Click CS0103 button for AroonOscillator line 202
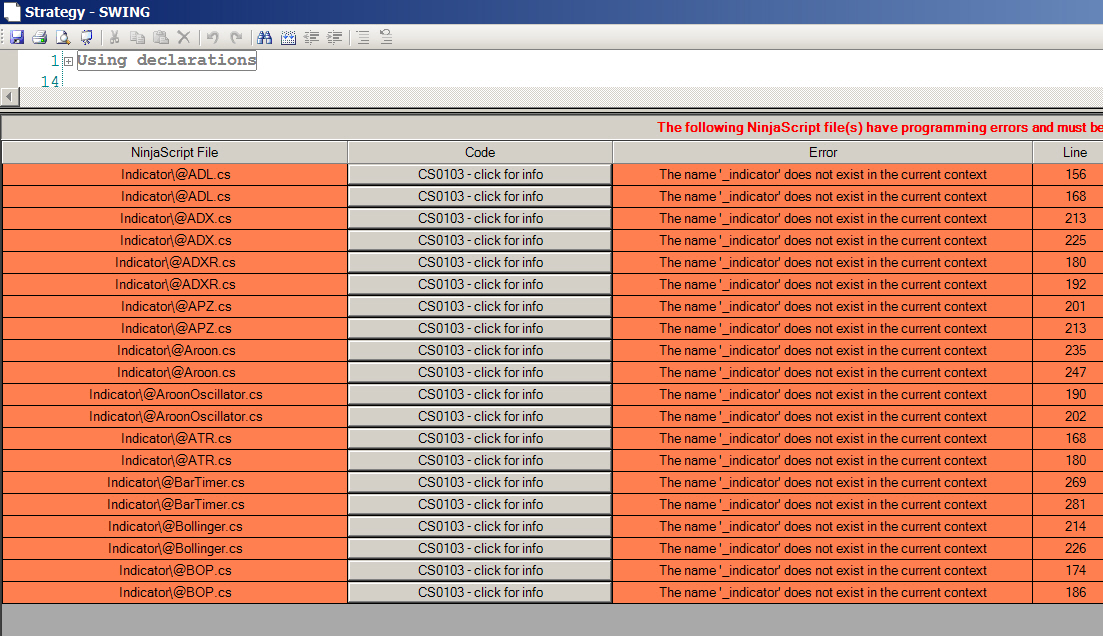This screenshot has width=1103, height=636. pyautogui.click(x=480, y=416)
